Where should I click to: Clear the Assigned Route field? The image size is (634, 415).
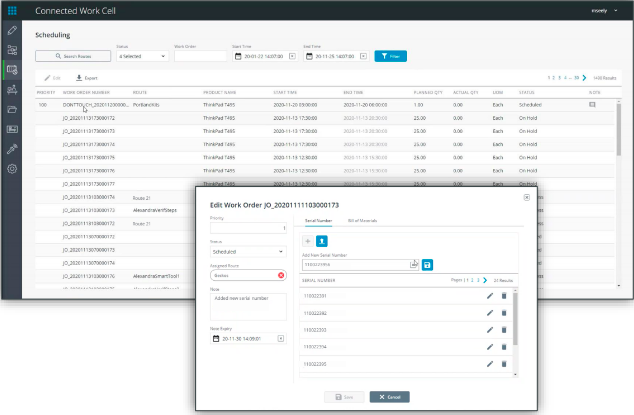pos(282,274)
